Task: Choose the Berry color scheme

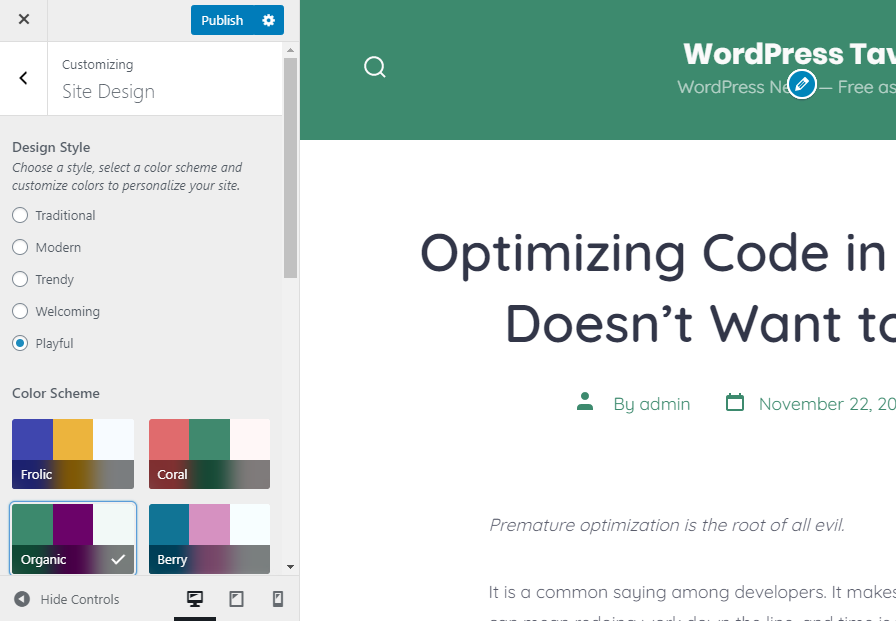Action: click(209, 538)
